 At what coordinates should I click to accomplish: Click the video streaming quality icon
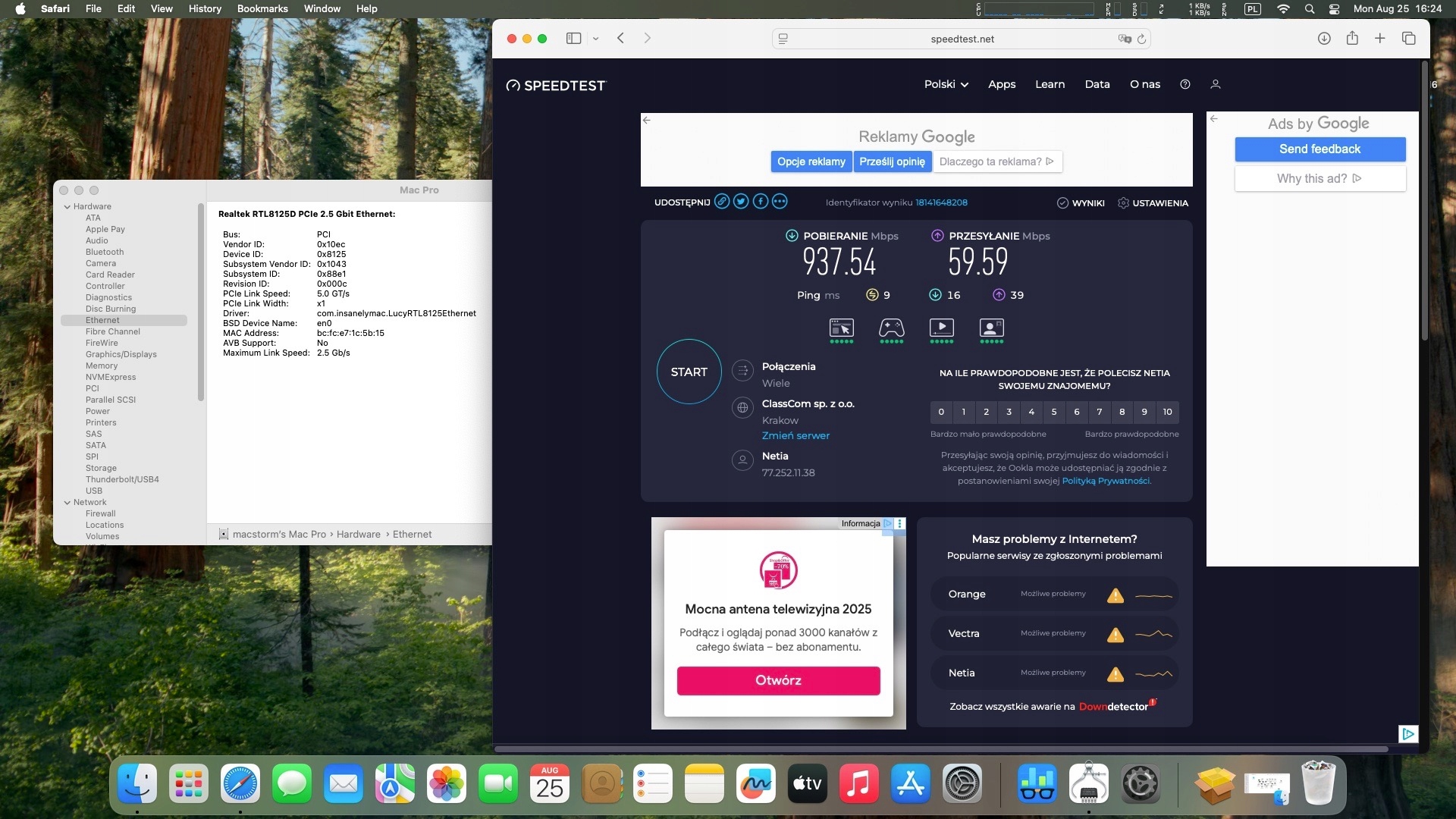click(941, 328)
